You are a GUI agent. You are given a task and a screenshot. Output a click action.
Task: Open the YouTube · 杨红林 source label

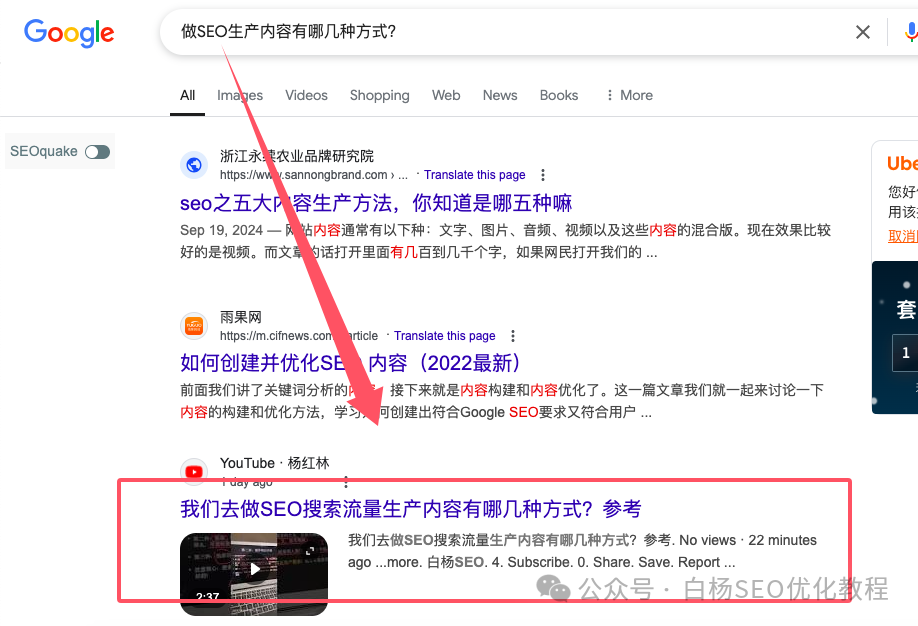pos(275,463)
